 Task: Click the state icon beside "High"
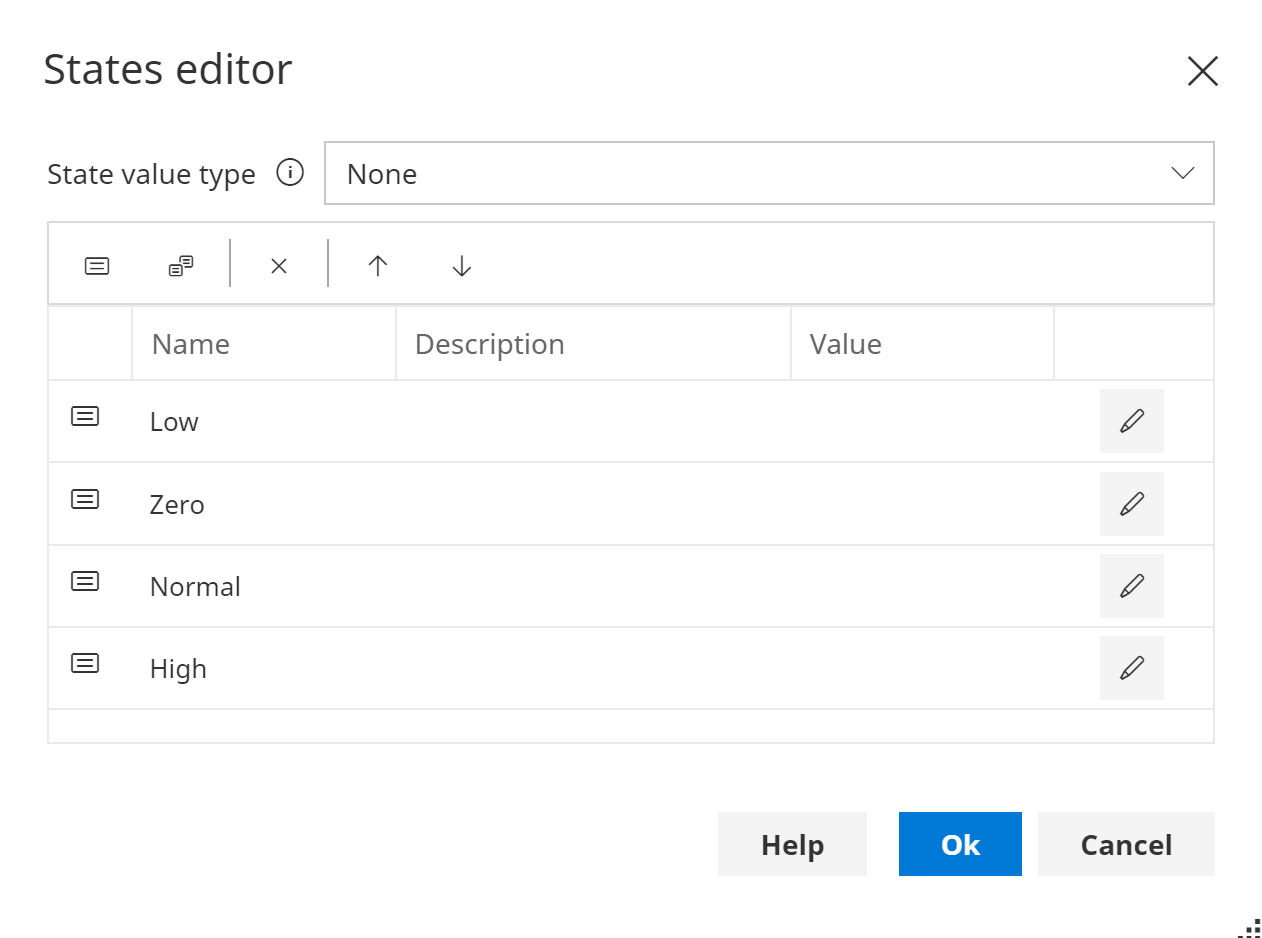point(85,663)
